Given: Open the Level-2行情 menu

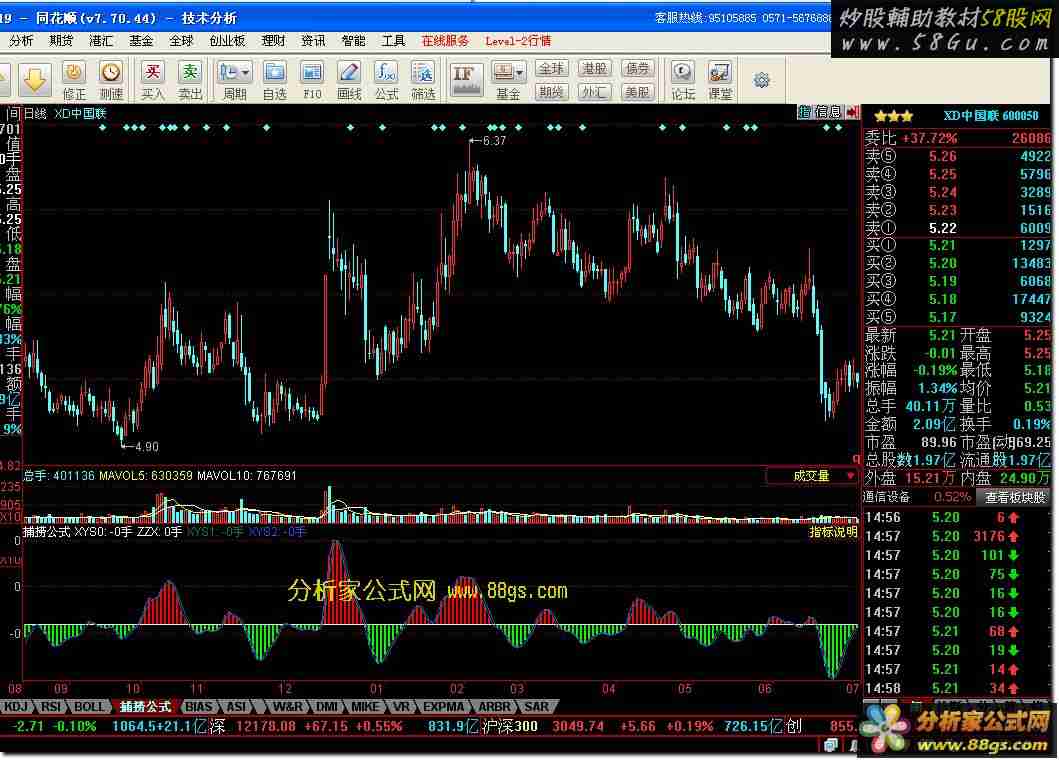Looking at the screenshot, I should pyautogui.click(x=518, y=41).
